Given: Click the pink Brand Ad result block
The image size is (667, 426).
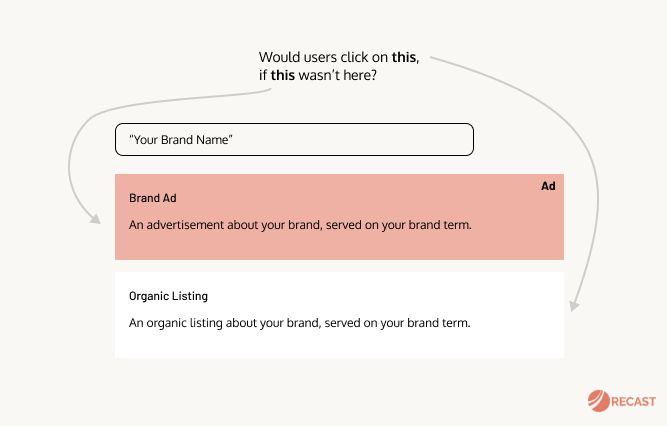Looking at the screenshot, I should tap(339, 217).
